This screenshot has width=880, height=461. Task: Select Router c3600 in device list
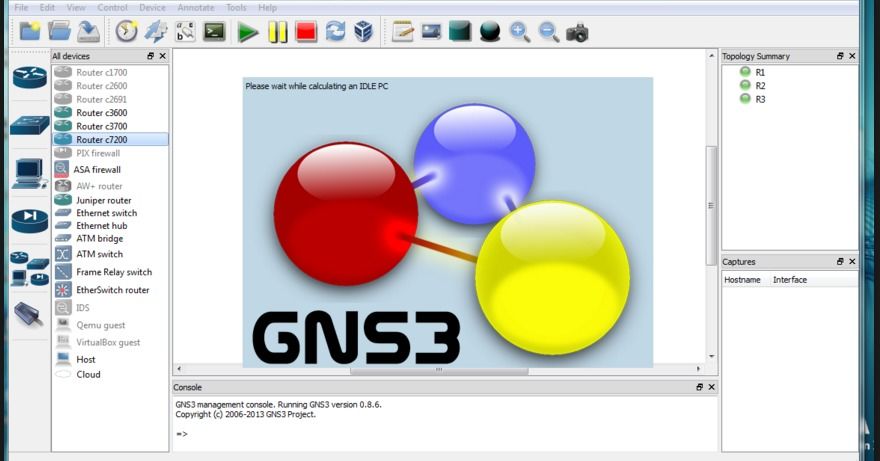111,113
